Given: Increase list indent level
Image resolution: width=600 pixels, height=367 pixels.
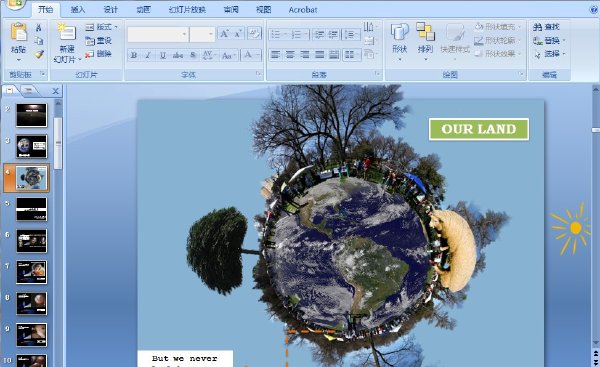Looking at the screenshot, I should (333, 34).
